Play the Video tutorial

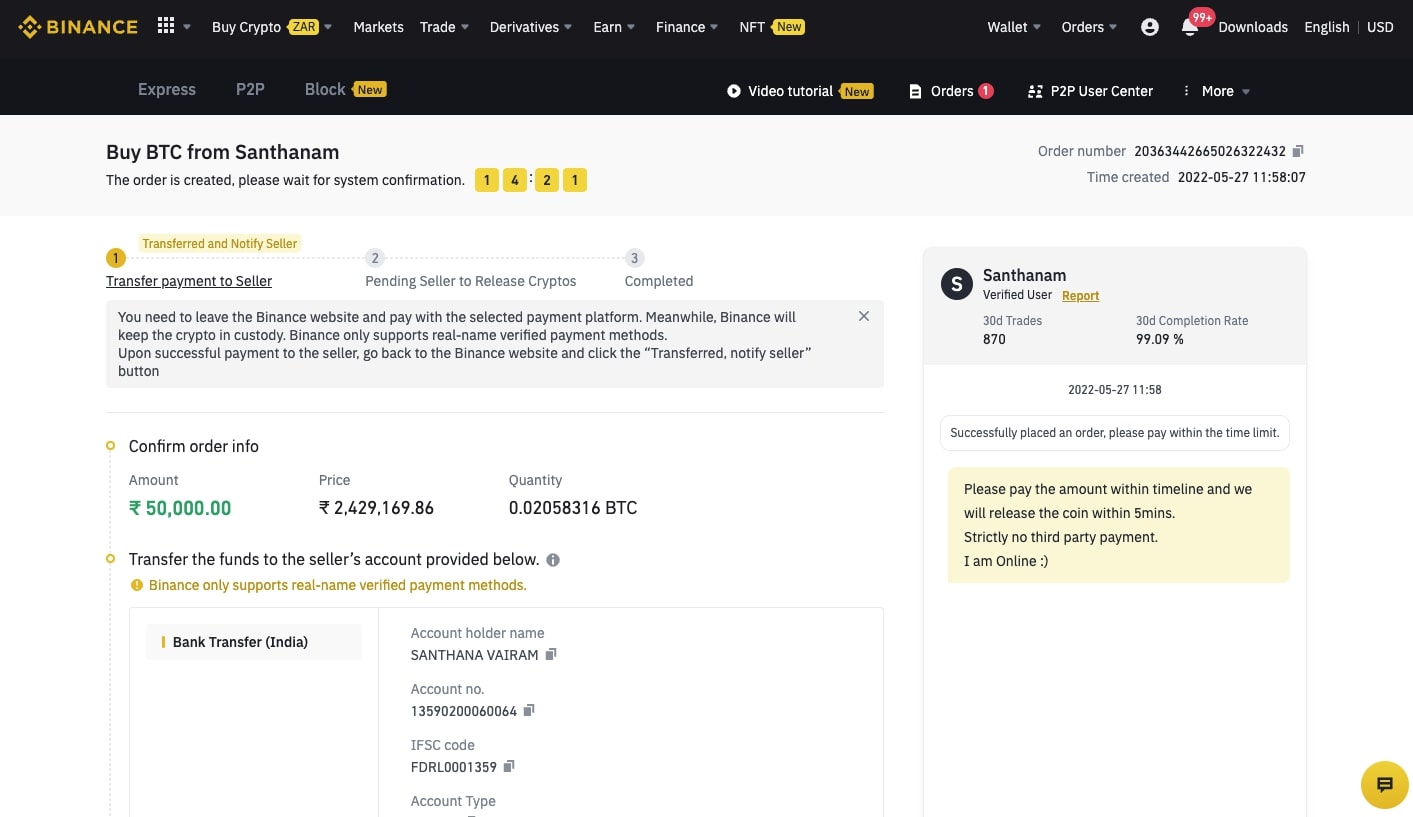(799, 91)
